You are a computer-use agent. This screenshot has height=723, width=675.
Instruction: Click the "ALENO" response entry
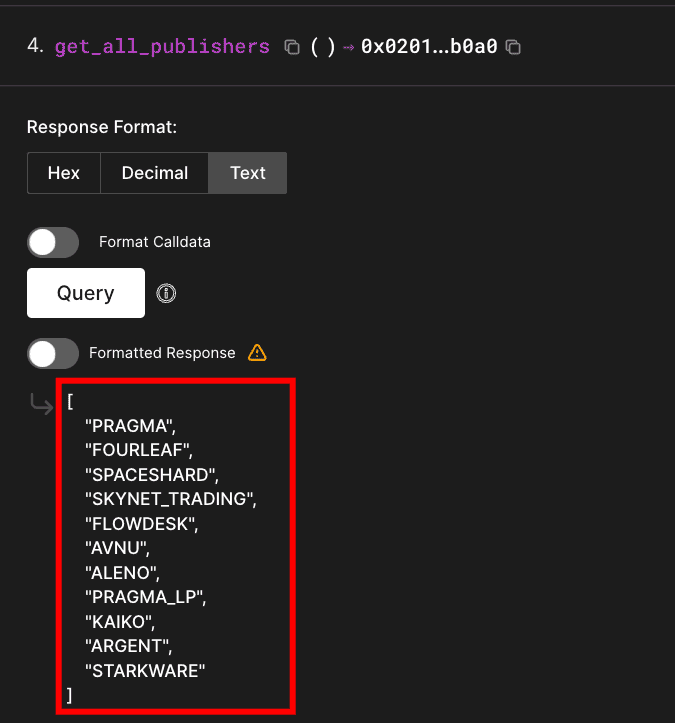122,573
